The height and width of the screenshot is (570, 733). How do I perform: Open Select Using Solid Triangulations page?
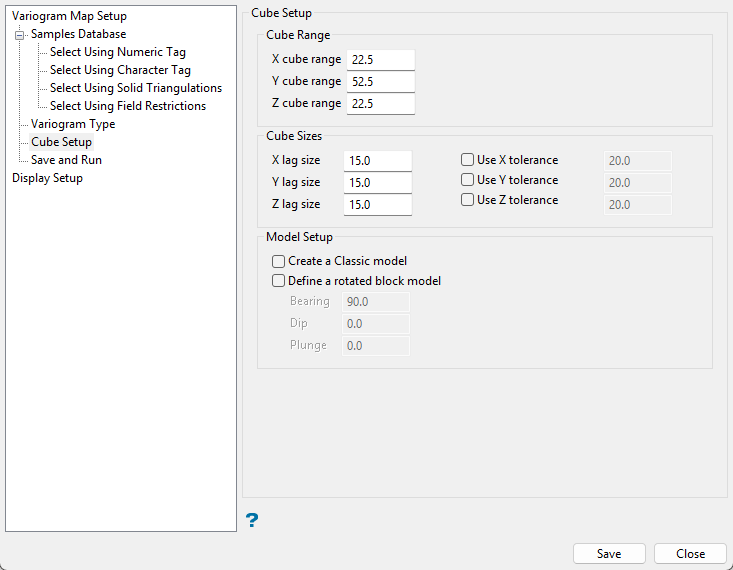135,88
